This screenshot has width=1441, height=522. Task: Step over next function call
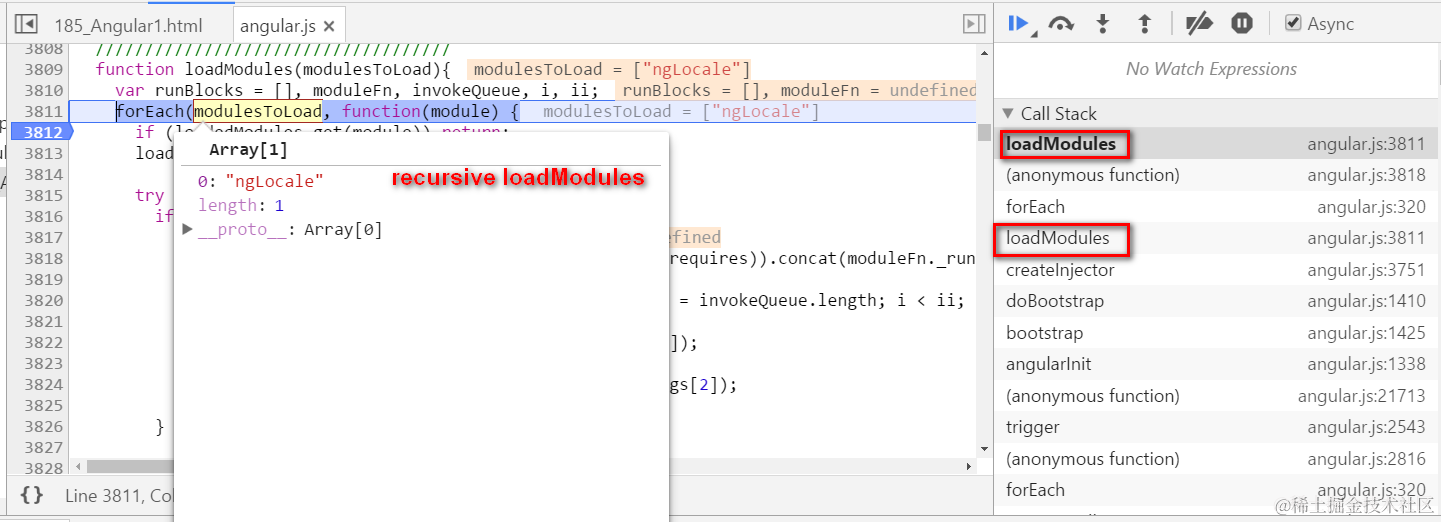[1061, 24]
